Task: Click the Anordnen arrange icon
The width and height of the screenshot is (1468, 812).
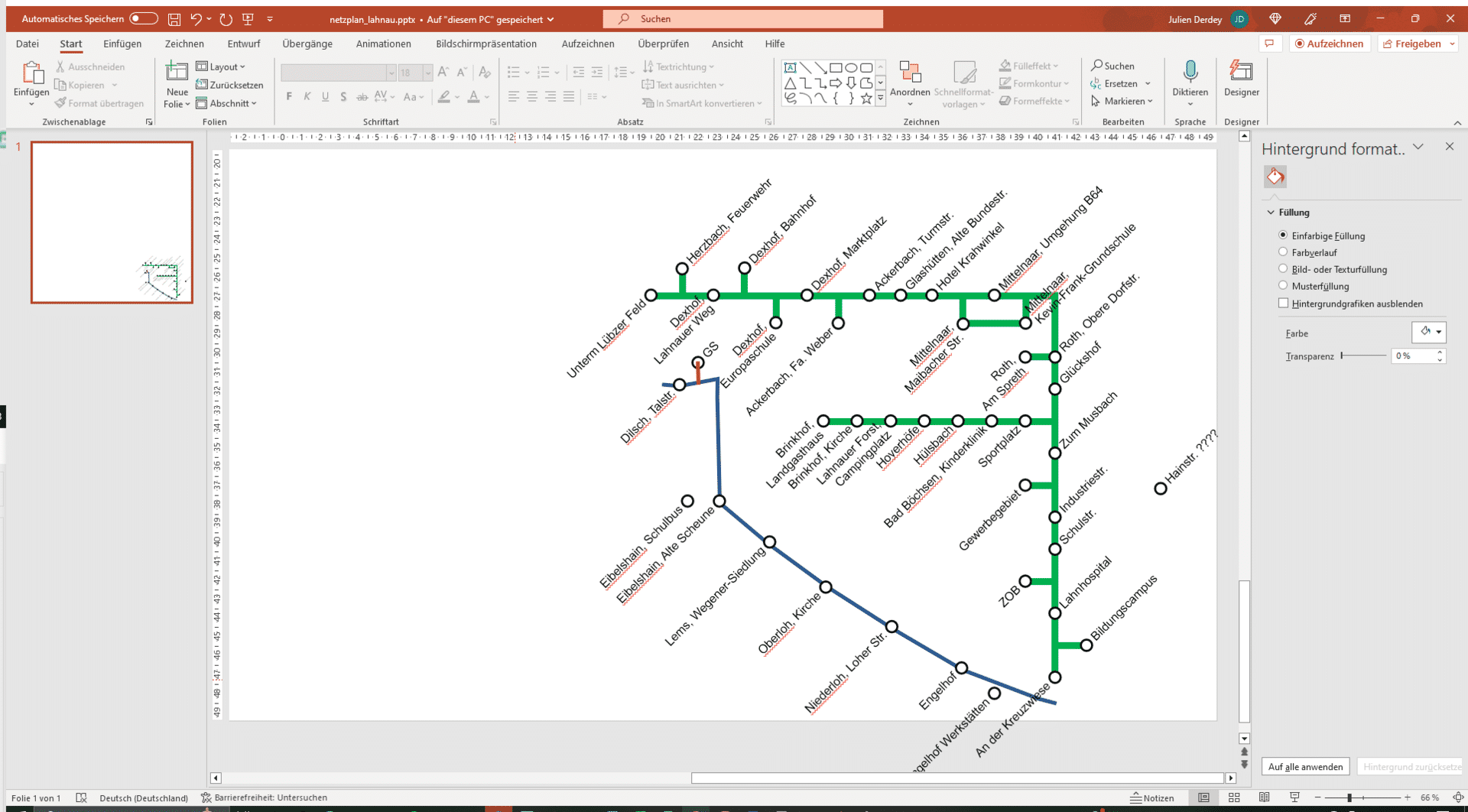Action: pos(910,73)
